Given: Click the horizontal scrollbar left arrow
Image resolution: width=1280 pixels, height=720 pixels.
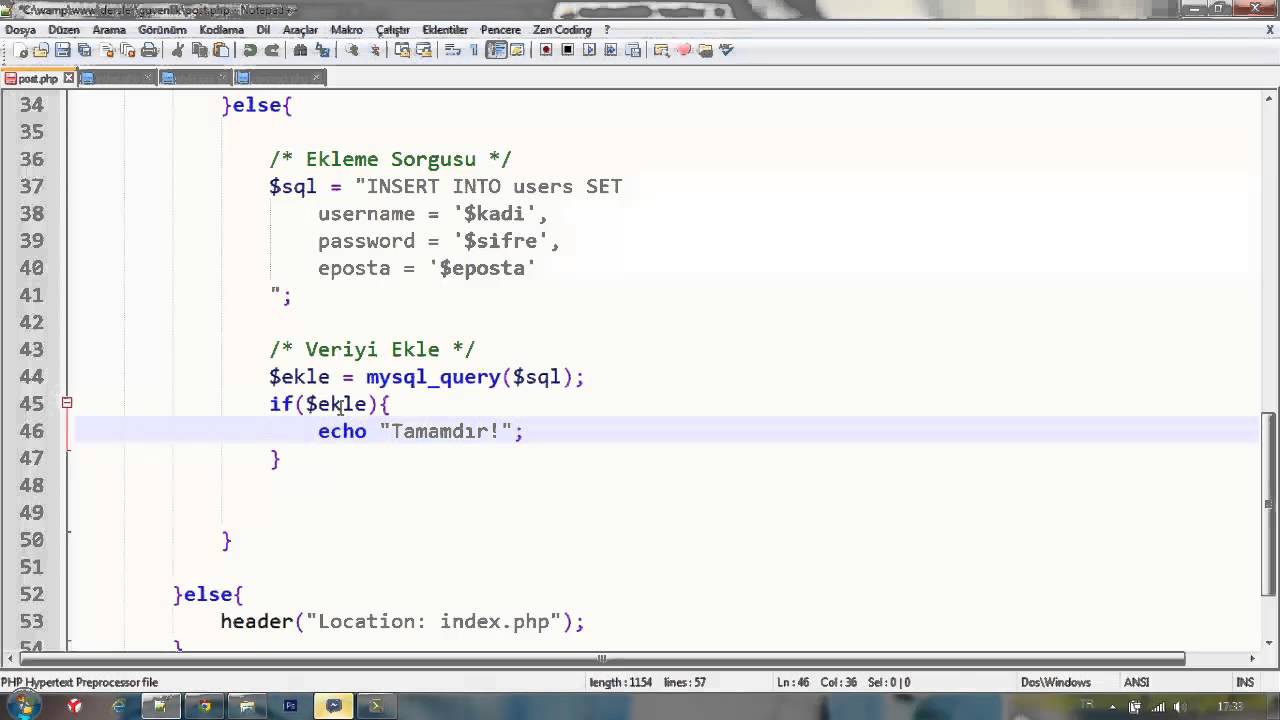Looking at the screenshot, I should coord(9,658).
